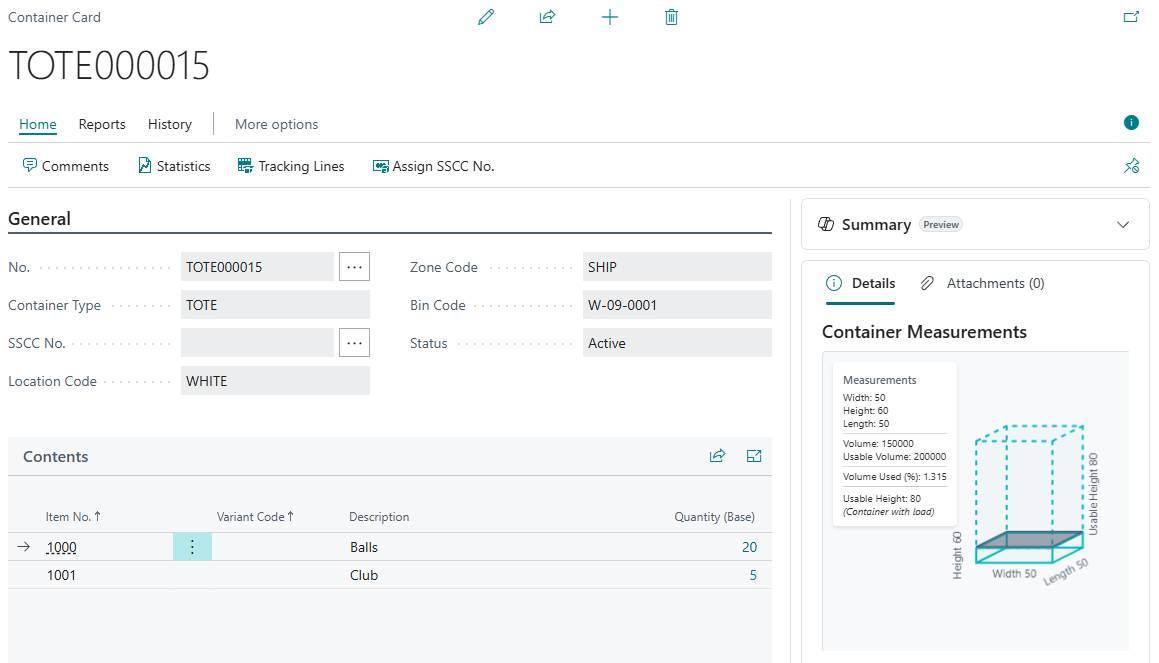1159x663 pixels.
Task: Switch to the Reports menu tab
Action: [102, 124]
